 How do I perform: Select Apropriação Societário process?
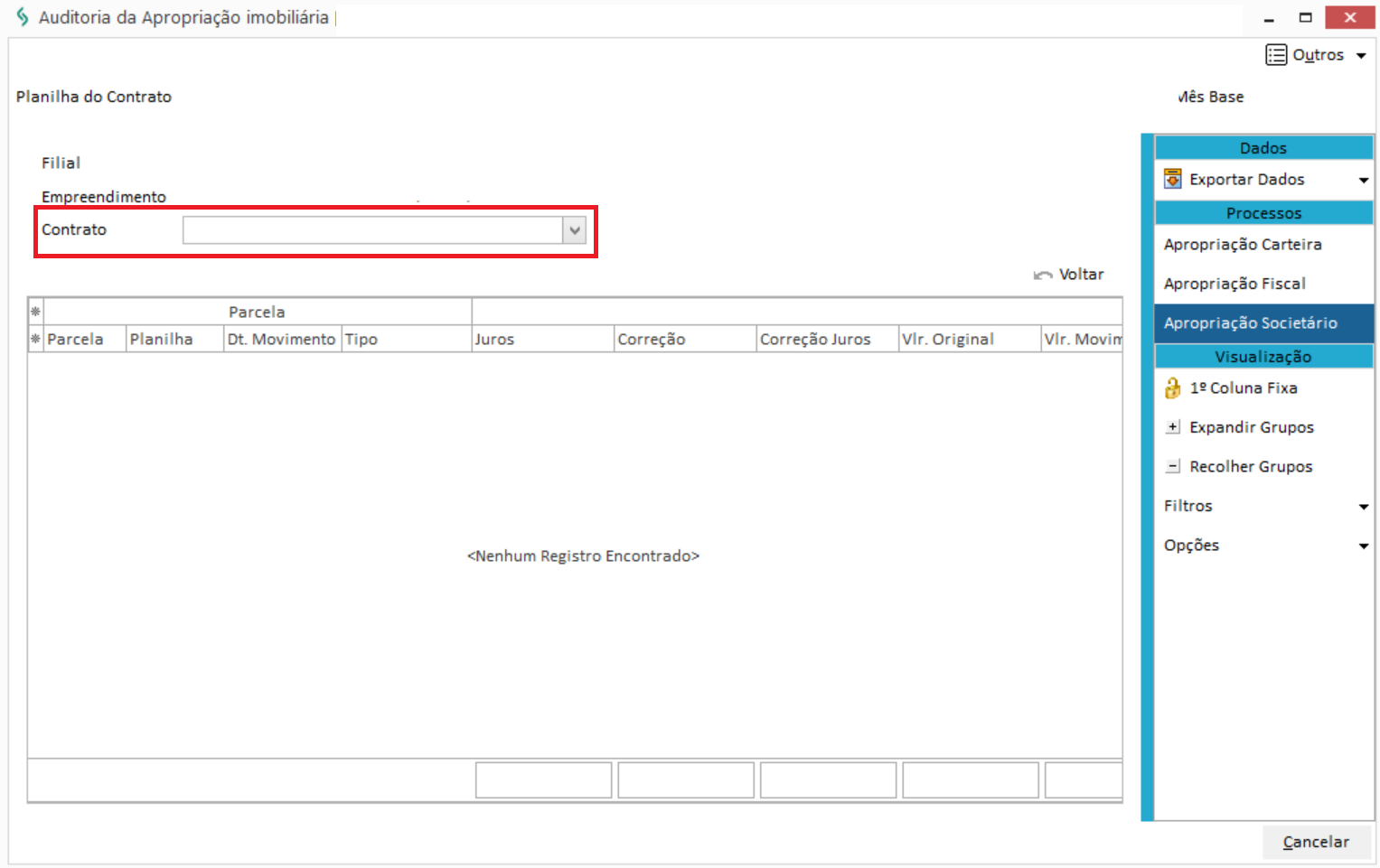click(x=1250, y=323)
